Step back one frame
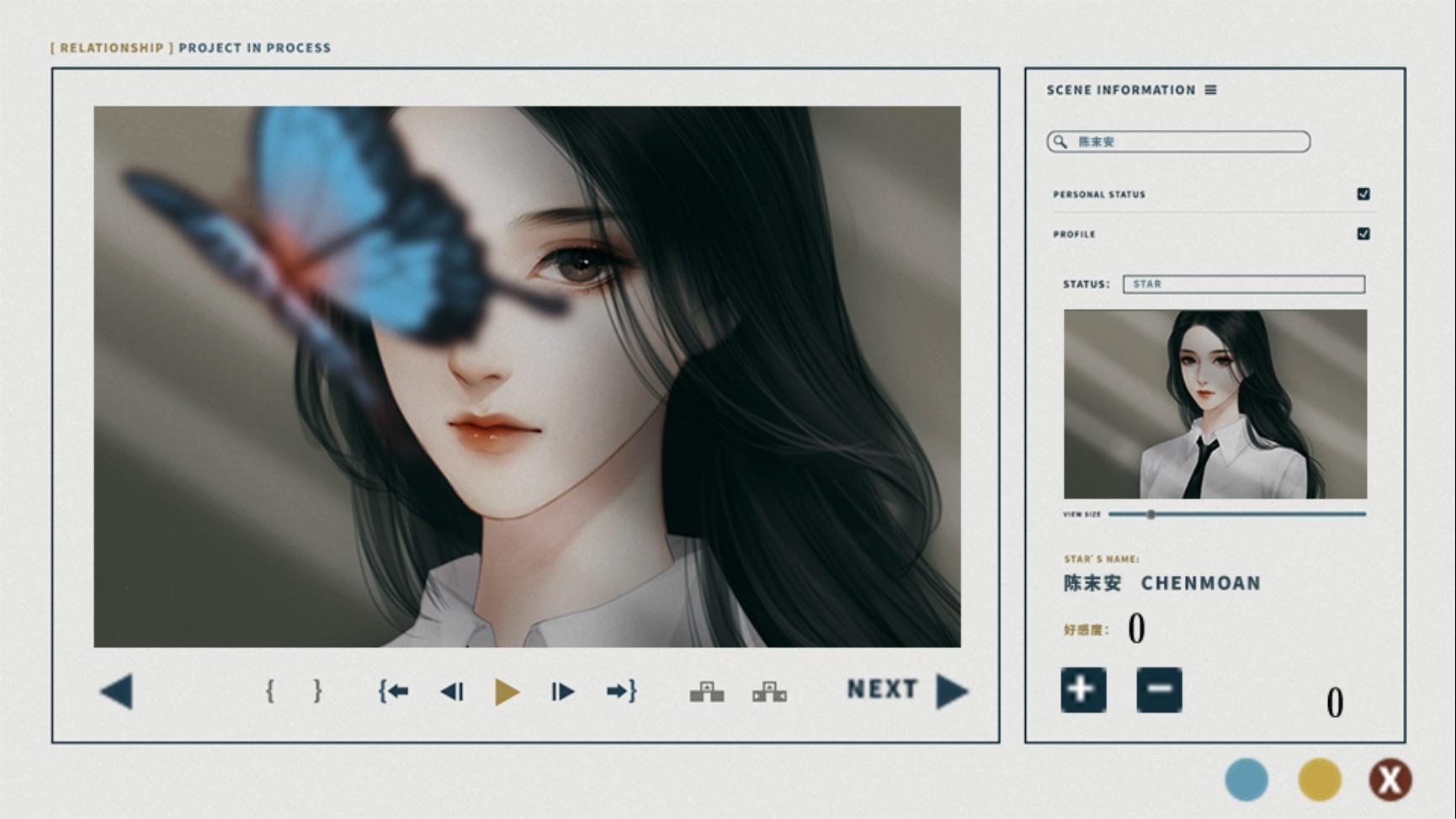 click(452, 692)
